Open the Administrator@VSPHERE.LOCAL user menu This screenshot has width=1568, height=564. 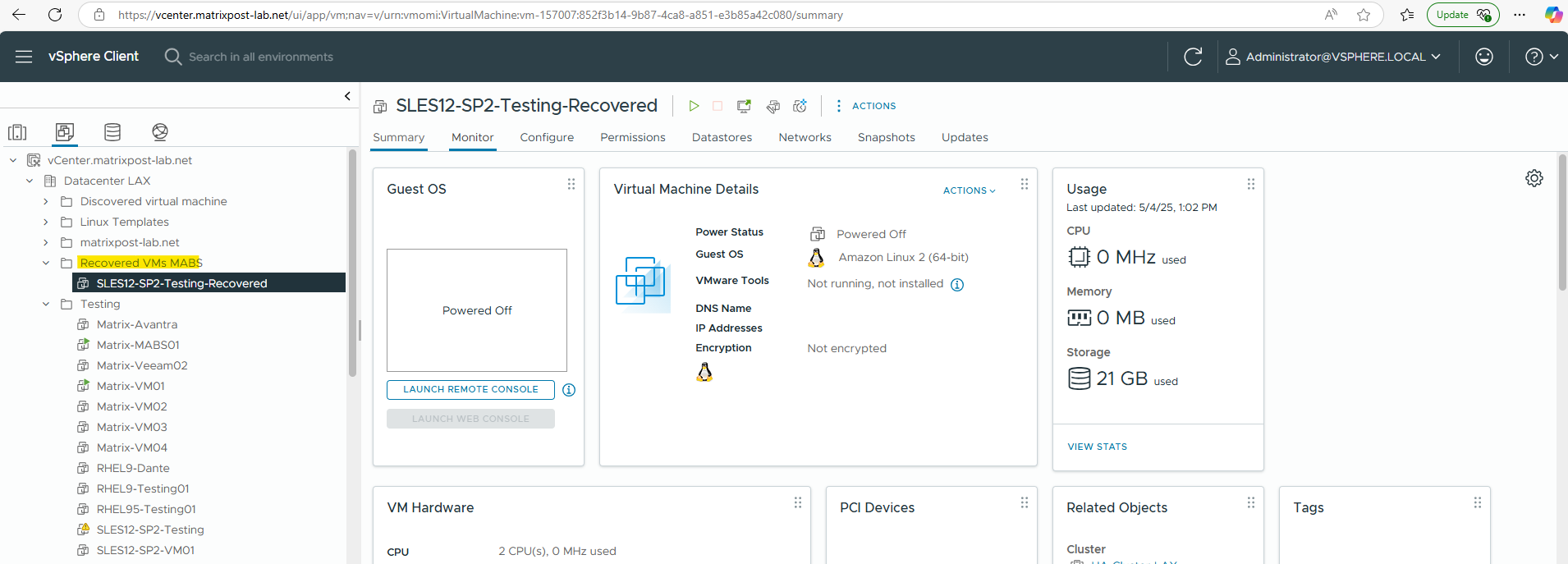1333,57
